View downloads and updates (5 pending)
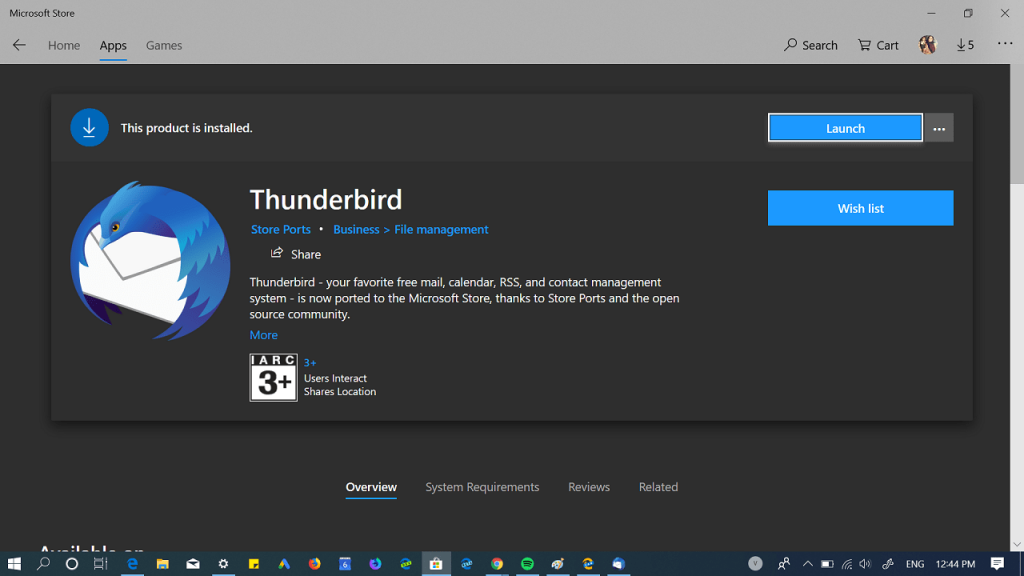Image resolution: width=1024 pixels, height=576 pixels. [965, 45]
